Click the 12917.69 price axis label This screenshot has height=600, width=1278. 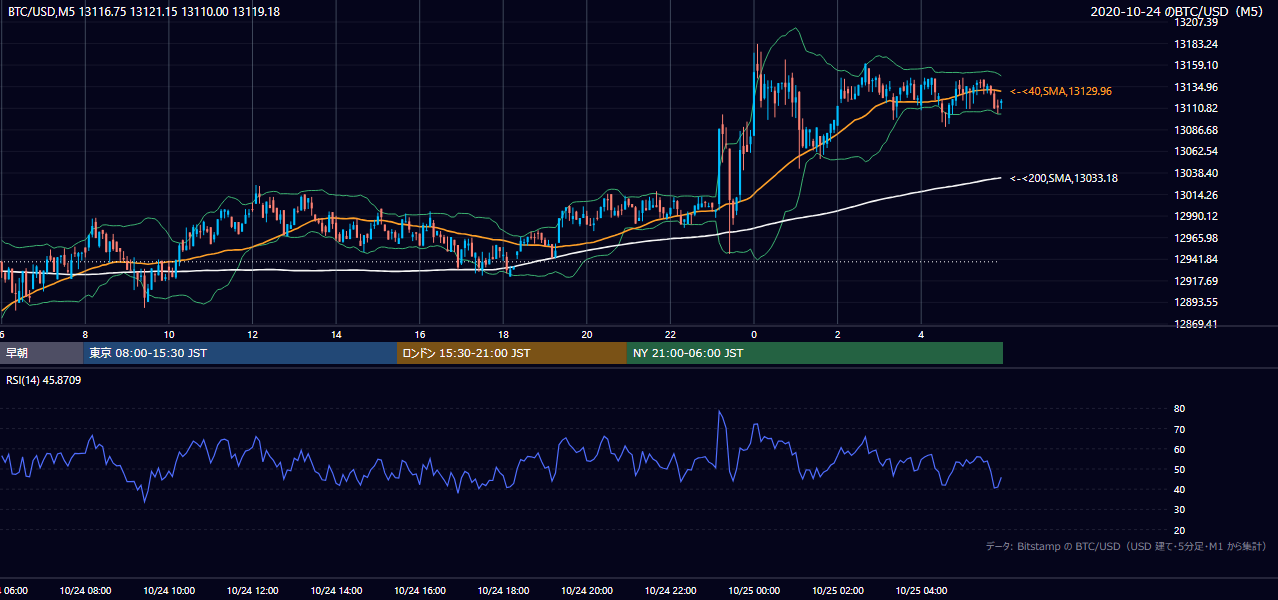pos(1196,280)
